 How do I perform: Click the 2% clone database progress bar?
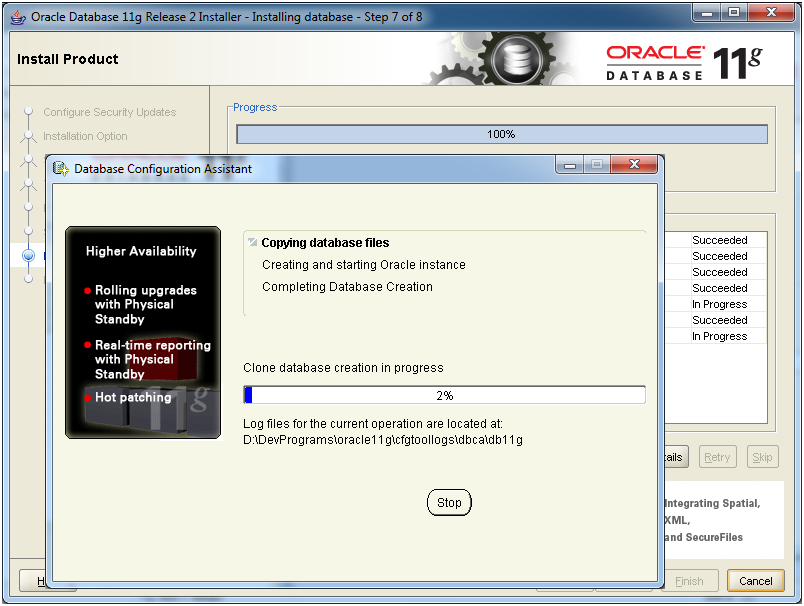point(444,395)
